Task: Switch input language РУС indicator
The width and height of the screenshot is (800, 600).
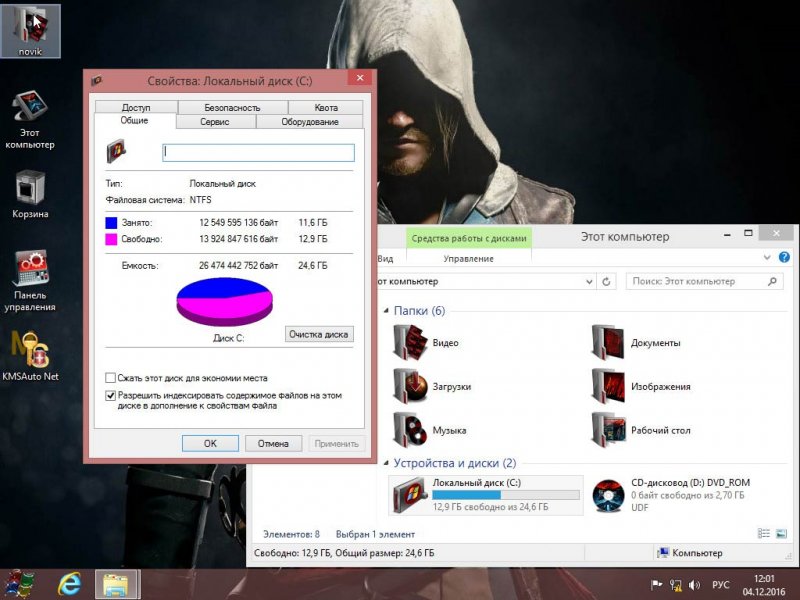Action: (720, 585)
